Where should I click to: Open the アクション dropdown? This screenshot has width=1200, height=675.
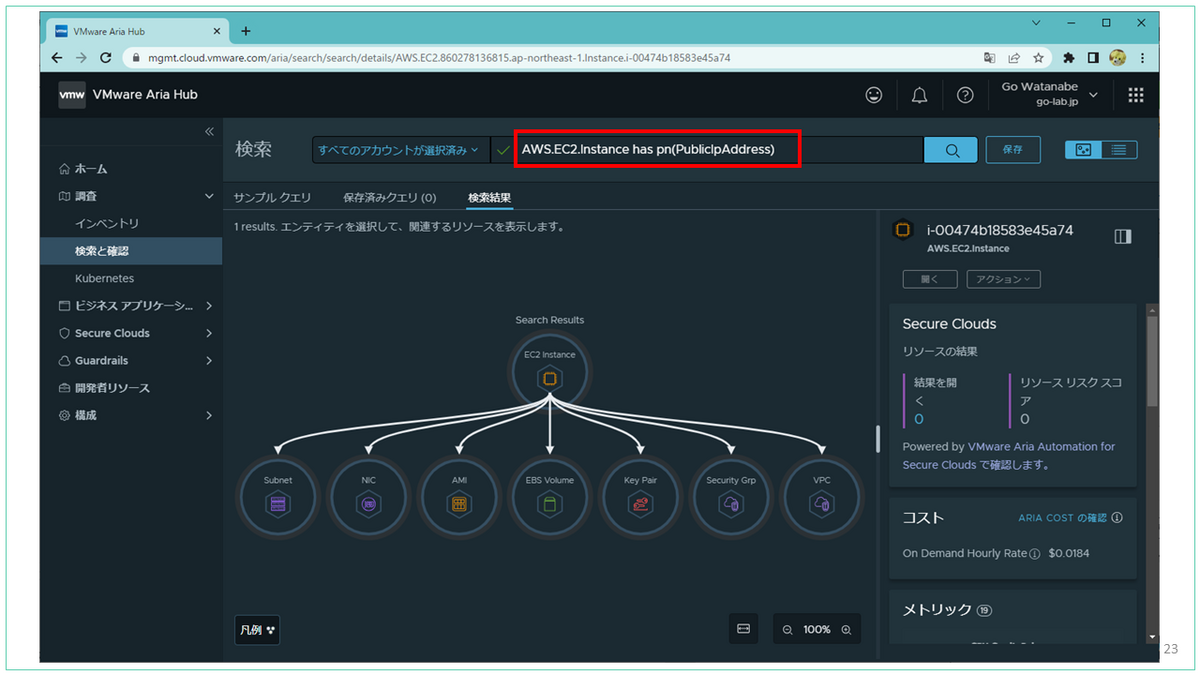[1003, 279]
